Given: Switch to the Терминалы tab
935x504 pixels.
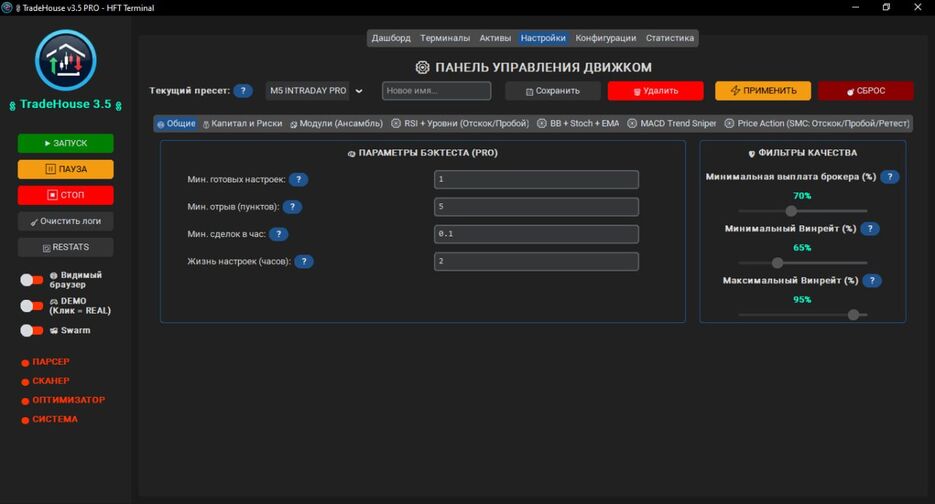Looking at the screenshot, I should tap(445, 38).
